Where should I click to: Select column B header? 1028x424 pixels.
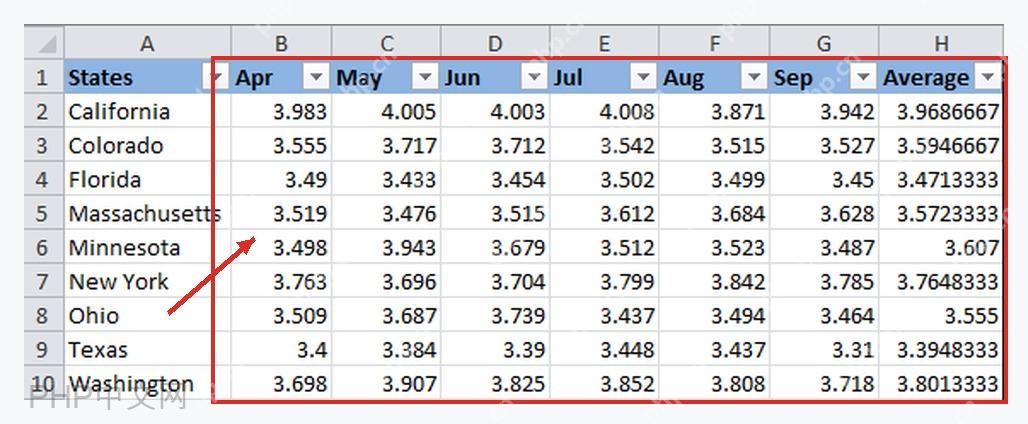click(x=281, y=43)
